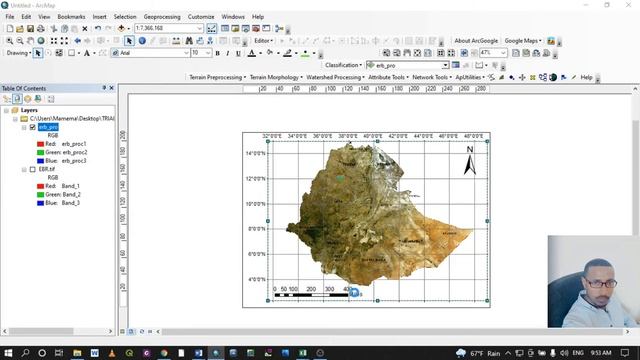Apply italic text formatting
The image size is (640, 360).
[x=228, y=53]
